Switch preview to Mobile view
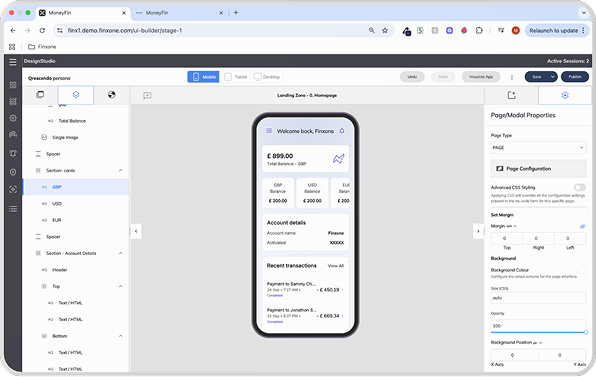This screenshot has width=596, height=377. (x=203, y=77)
